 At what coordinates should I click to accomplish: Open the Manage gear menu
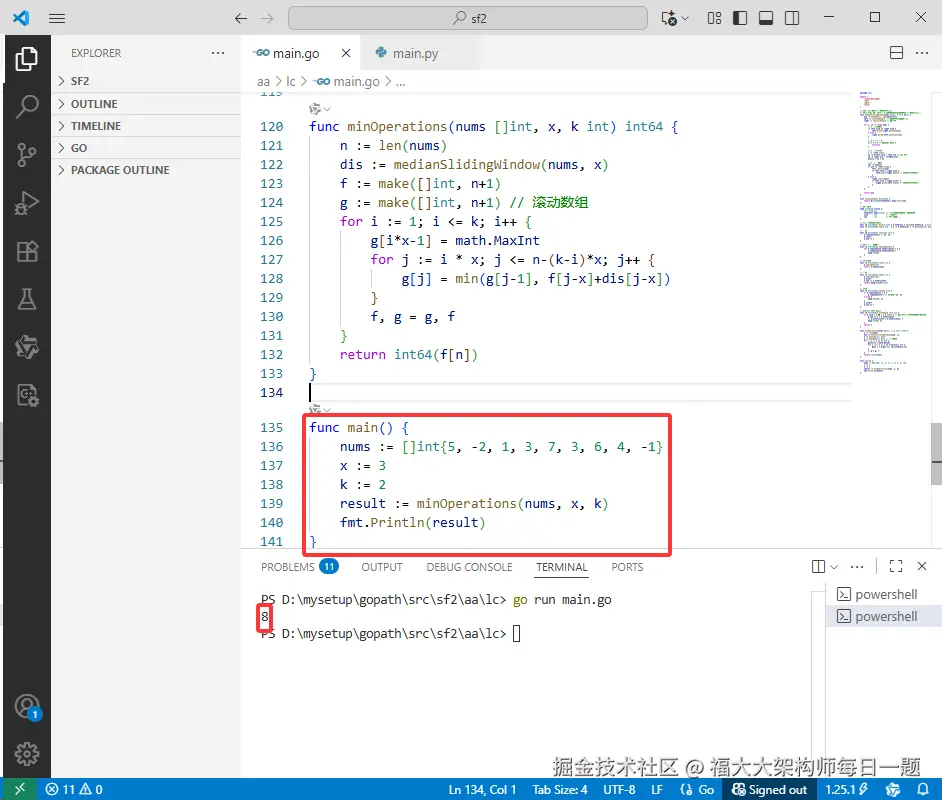pyautogui.click(x=26, y=753)
